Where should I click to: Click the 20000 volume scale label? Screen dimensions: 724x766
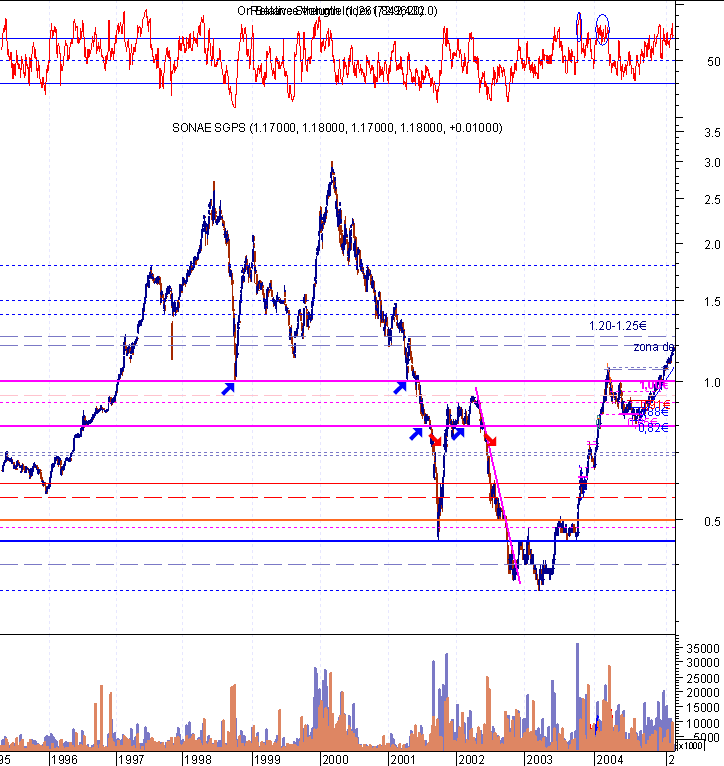[703, 693]
